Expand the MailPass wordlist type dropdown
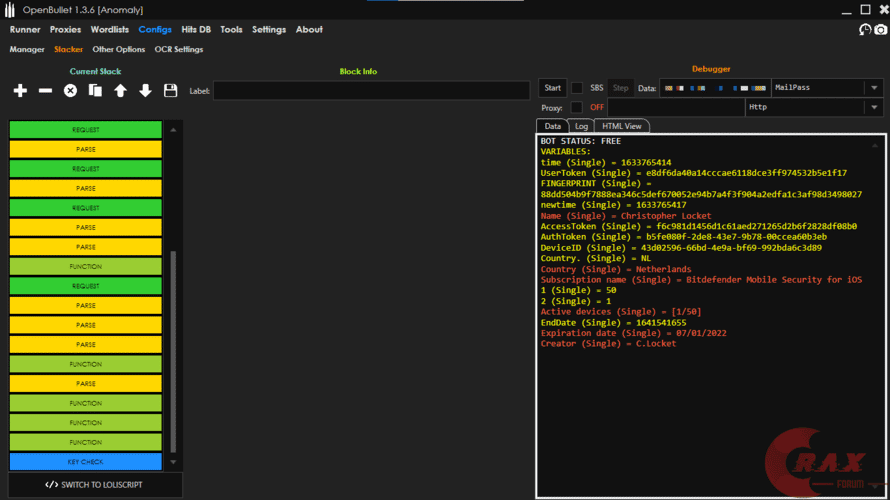 (873, 88)
